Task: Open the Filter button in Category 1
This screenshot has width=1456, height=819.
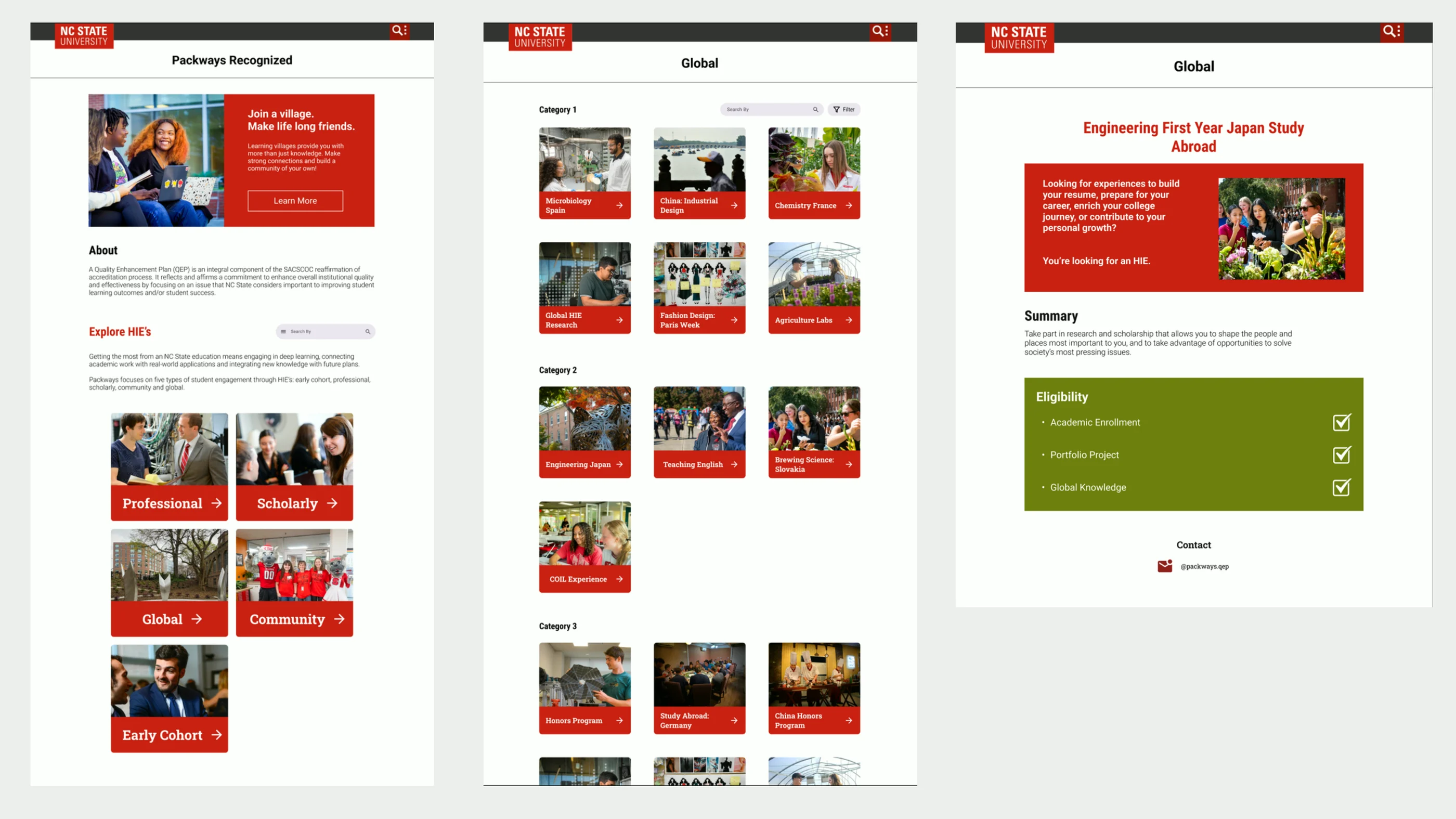Action: [844, 110]
